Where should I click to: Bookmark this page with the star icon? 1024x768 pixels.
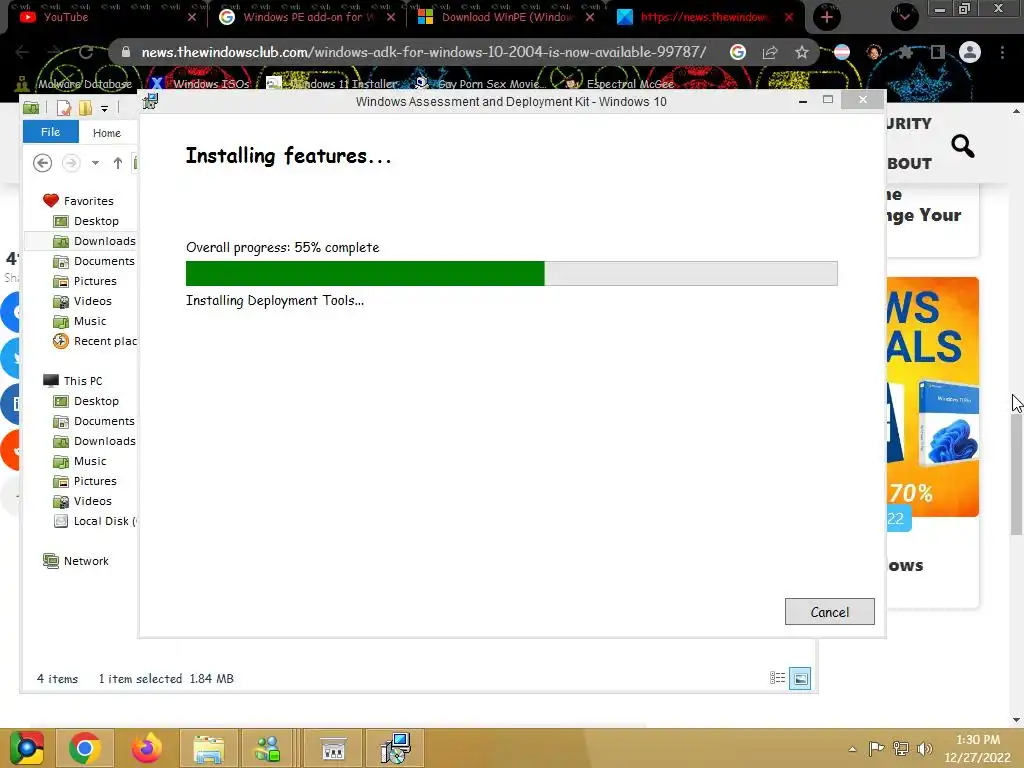click(802, 52)
